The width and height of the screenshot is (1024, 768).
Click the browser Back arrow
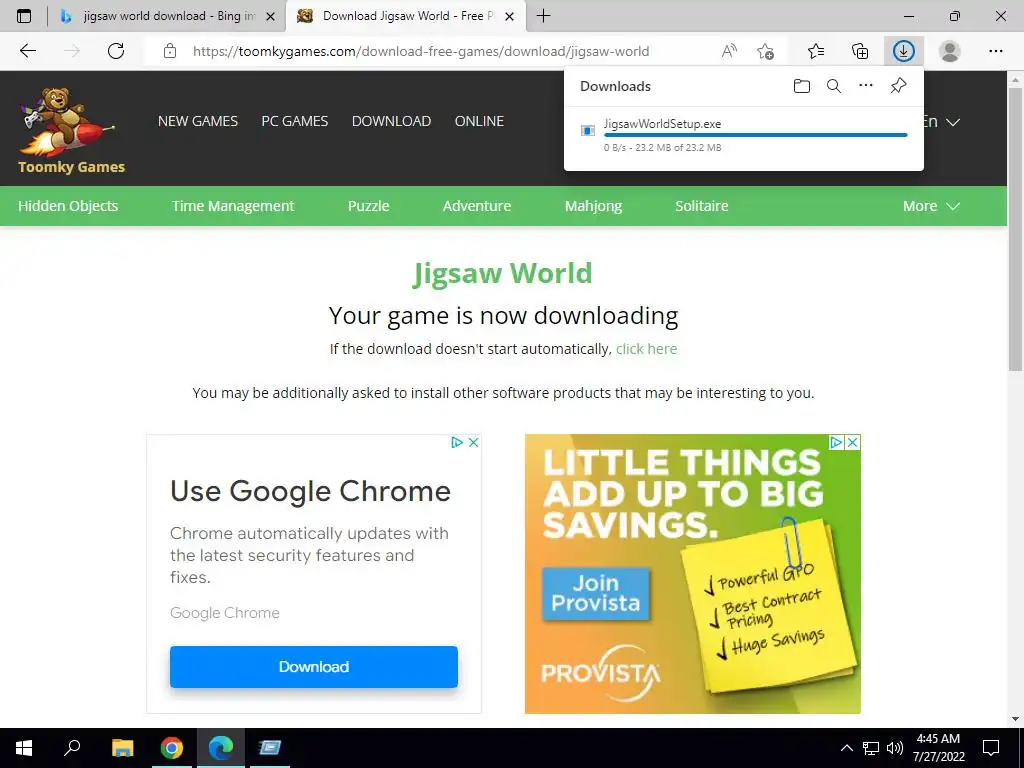point(27,51)
